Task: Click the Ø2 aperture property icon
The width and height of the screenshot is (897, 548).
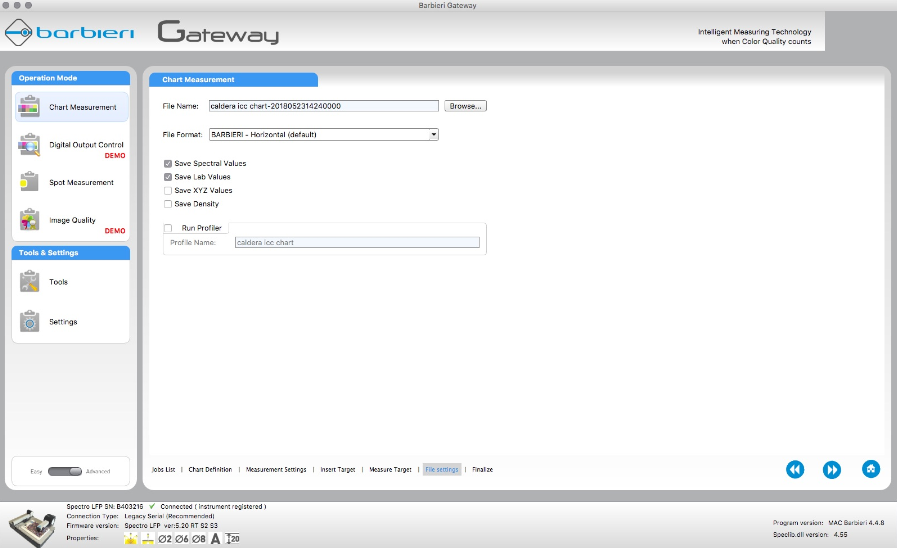Action: pos(165,539)
